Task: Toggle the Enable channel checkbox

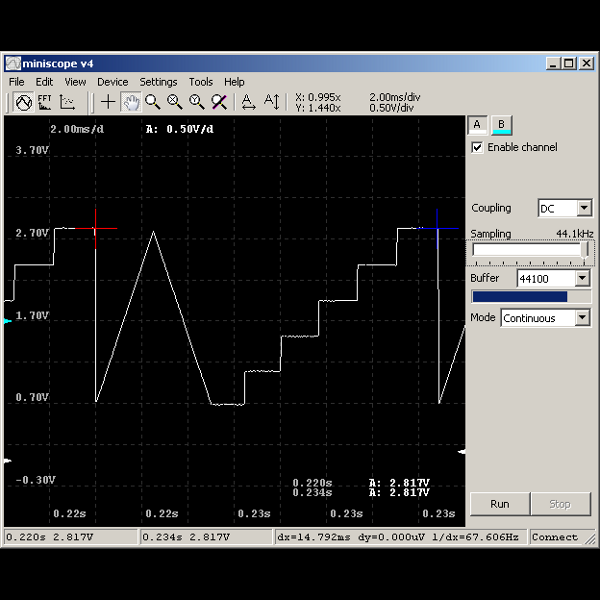Action: point(477,147)
